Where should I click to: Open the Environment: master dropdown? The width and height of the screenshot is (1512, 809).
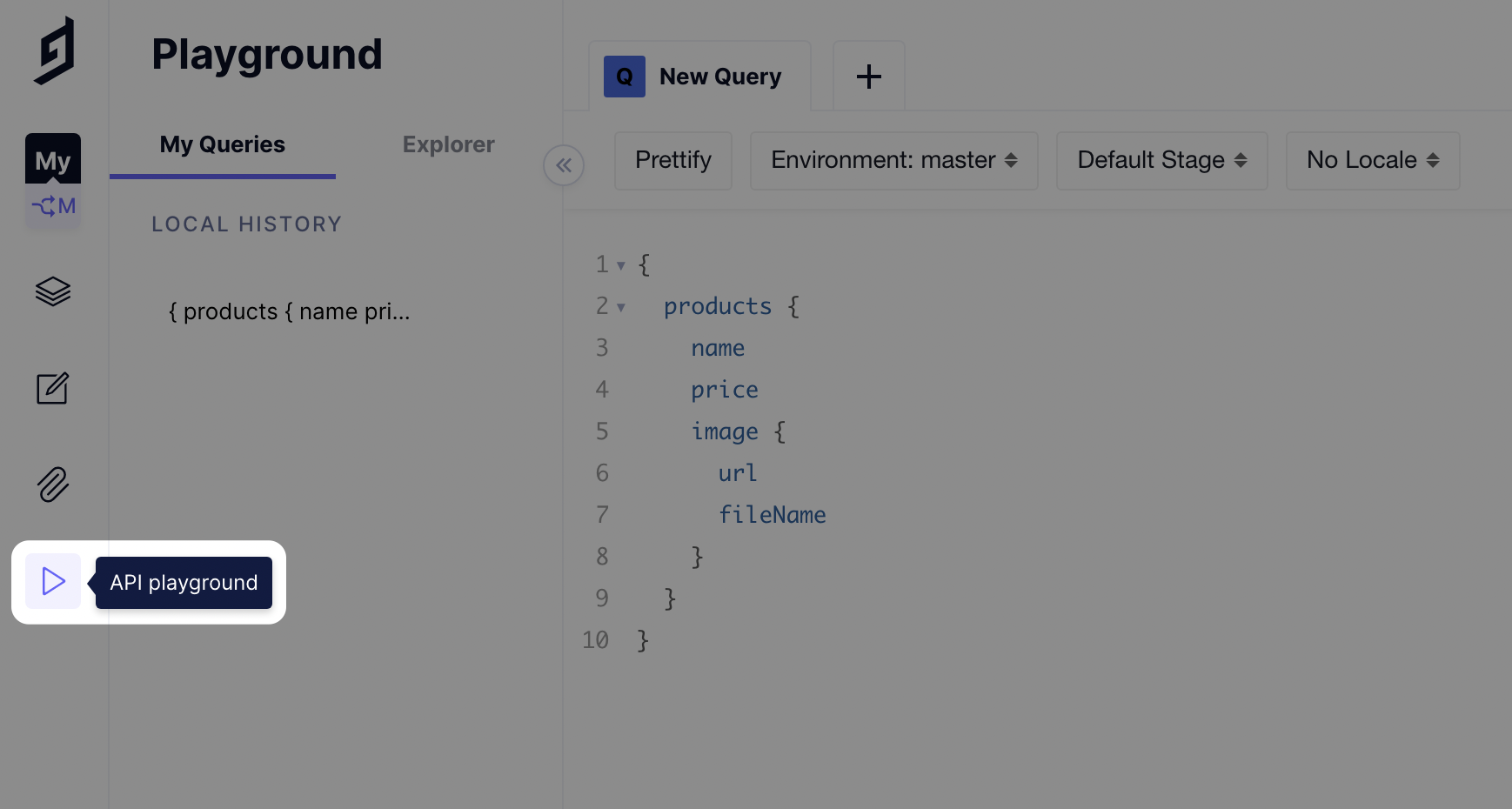click(x=893, y=161)
